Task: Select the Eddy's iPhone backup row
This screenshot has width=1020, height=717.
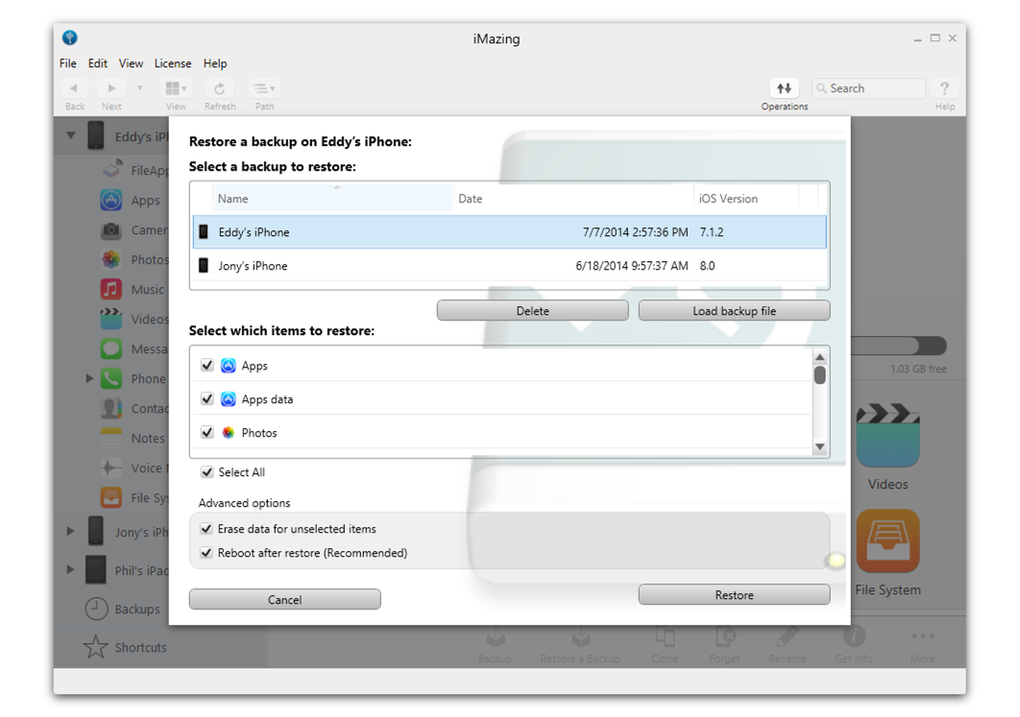Action: click(x=509, y=232)
